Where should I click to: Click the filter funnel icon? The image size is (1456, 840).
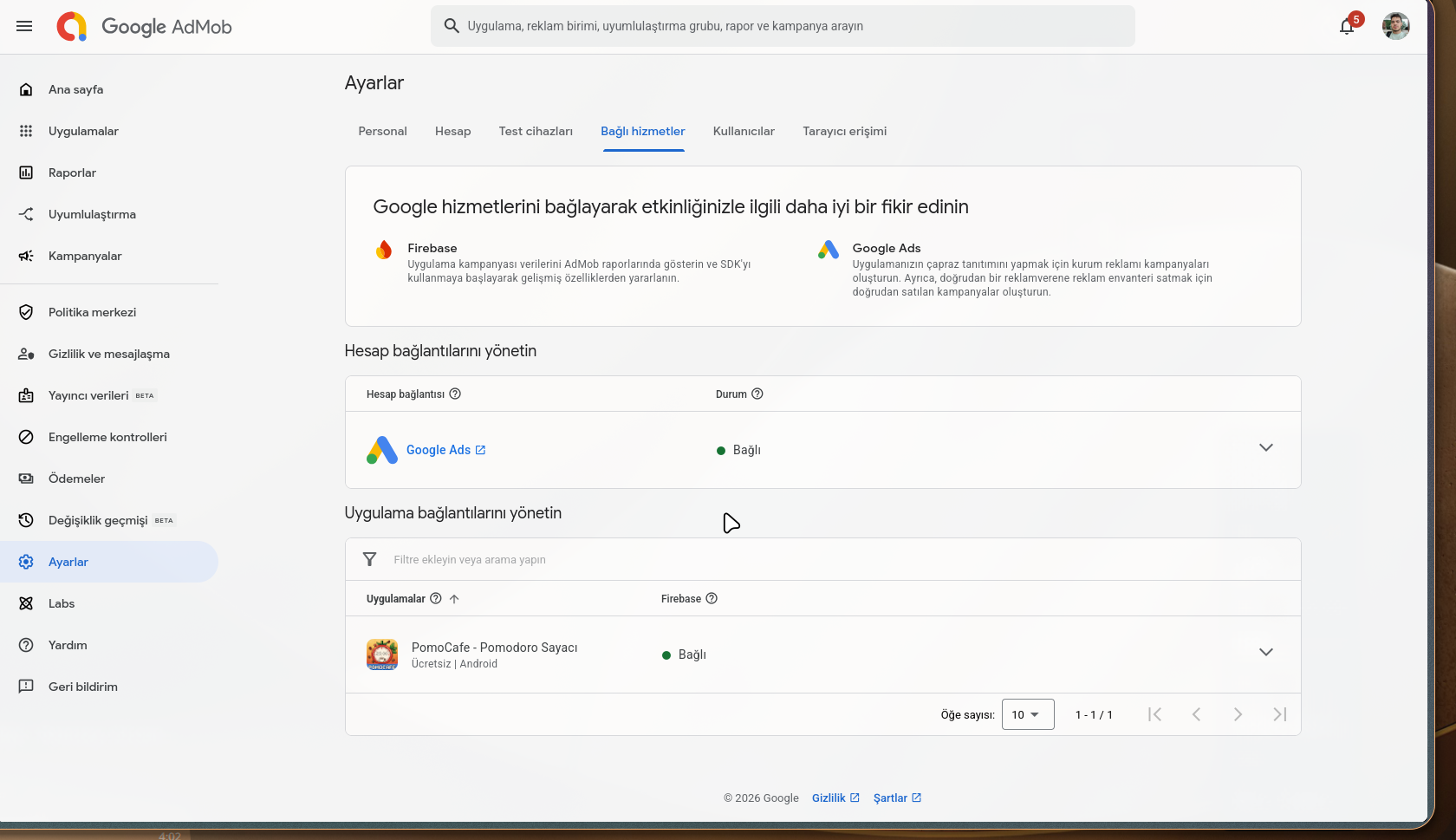369,559
